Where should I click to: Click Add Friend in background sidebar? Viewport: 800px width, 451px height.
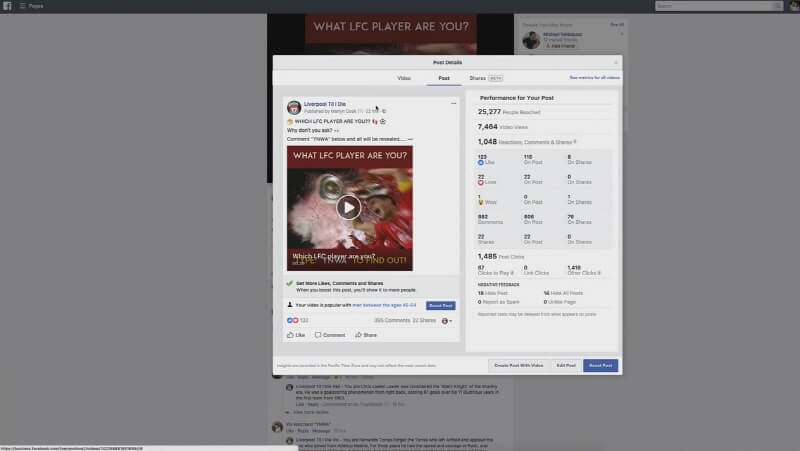[x=560, y=46]
